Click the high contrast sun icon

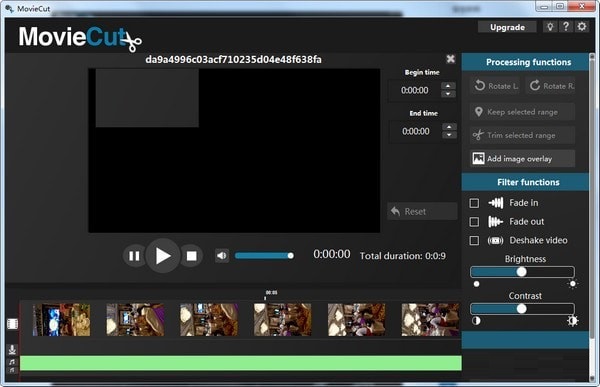(x=572, y=321)
